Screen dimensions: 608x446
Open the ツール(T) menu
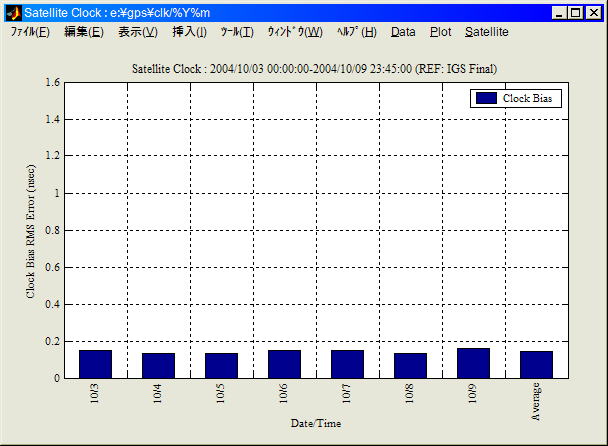click(x=237, y=32)
